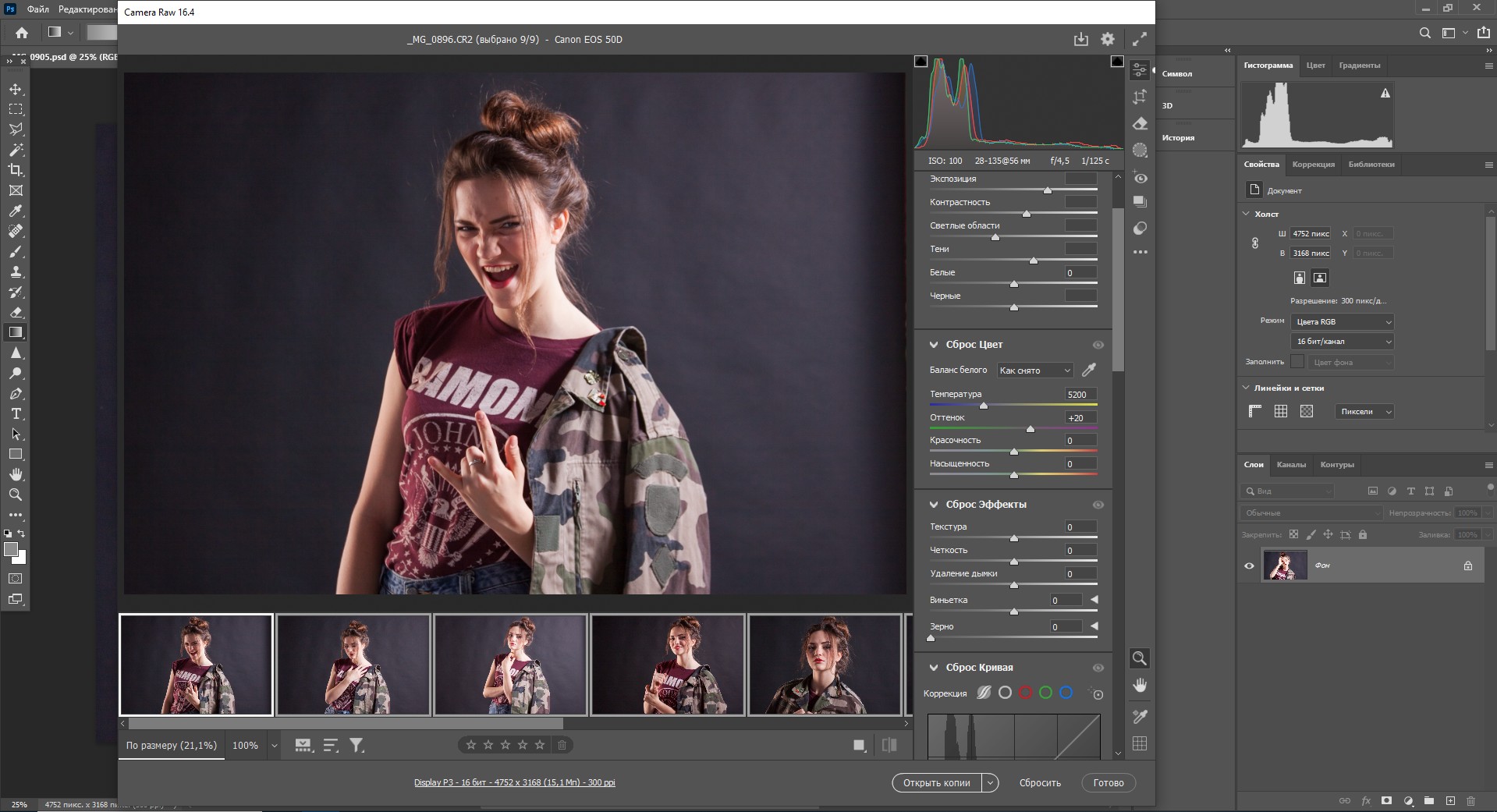The image size is (1497, 812).
Task: Collapse the Эффекты section
Action: pyautogui.click(x=933, y=505)
